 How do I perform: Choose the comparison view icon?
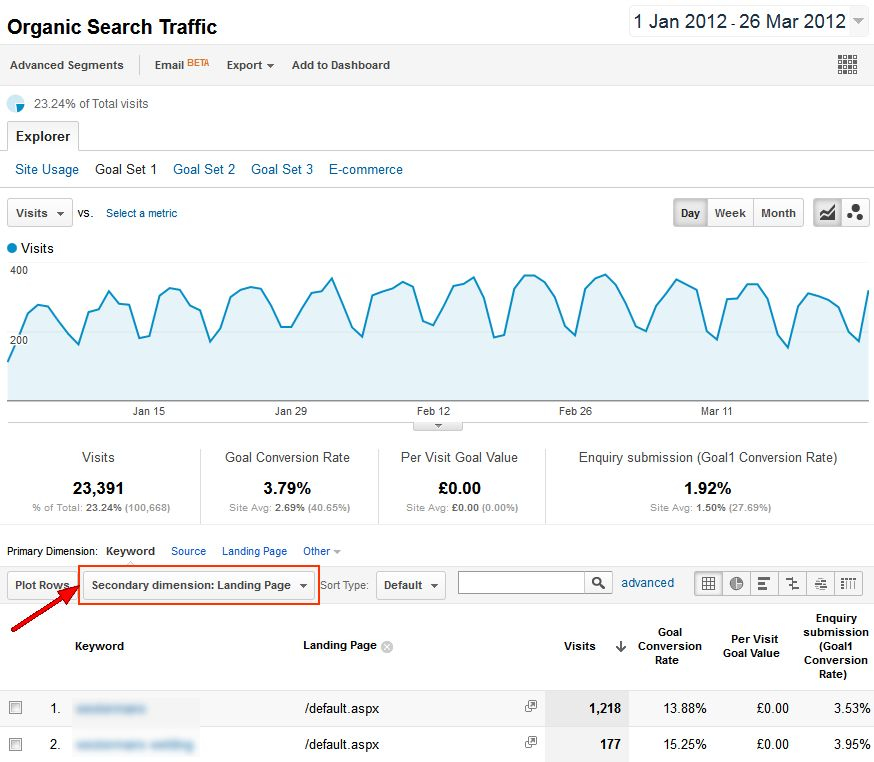coord(793,584)
